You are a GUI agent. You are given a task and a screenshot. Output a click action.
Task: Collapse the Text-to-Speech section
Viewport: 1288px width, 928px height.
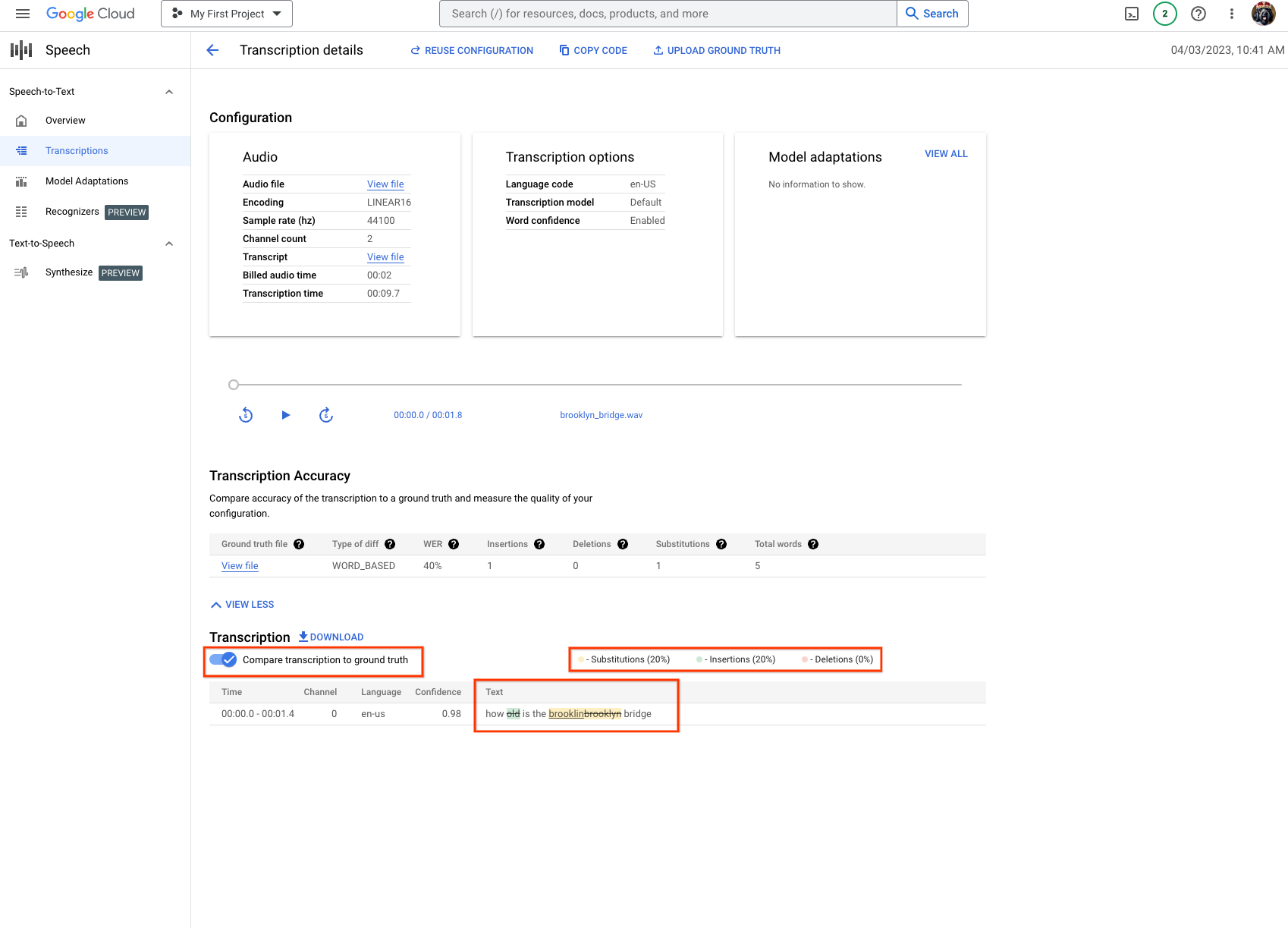click(168, 243)
